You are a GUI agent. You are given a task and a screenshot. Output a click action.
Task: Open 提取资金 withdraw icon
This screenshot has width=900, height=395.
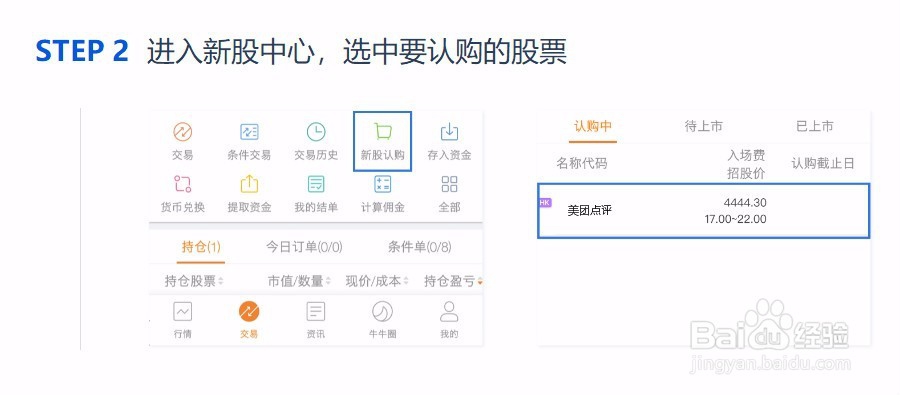pyautogui.click(x=249, y=184)
